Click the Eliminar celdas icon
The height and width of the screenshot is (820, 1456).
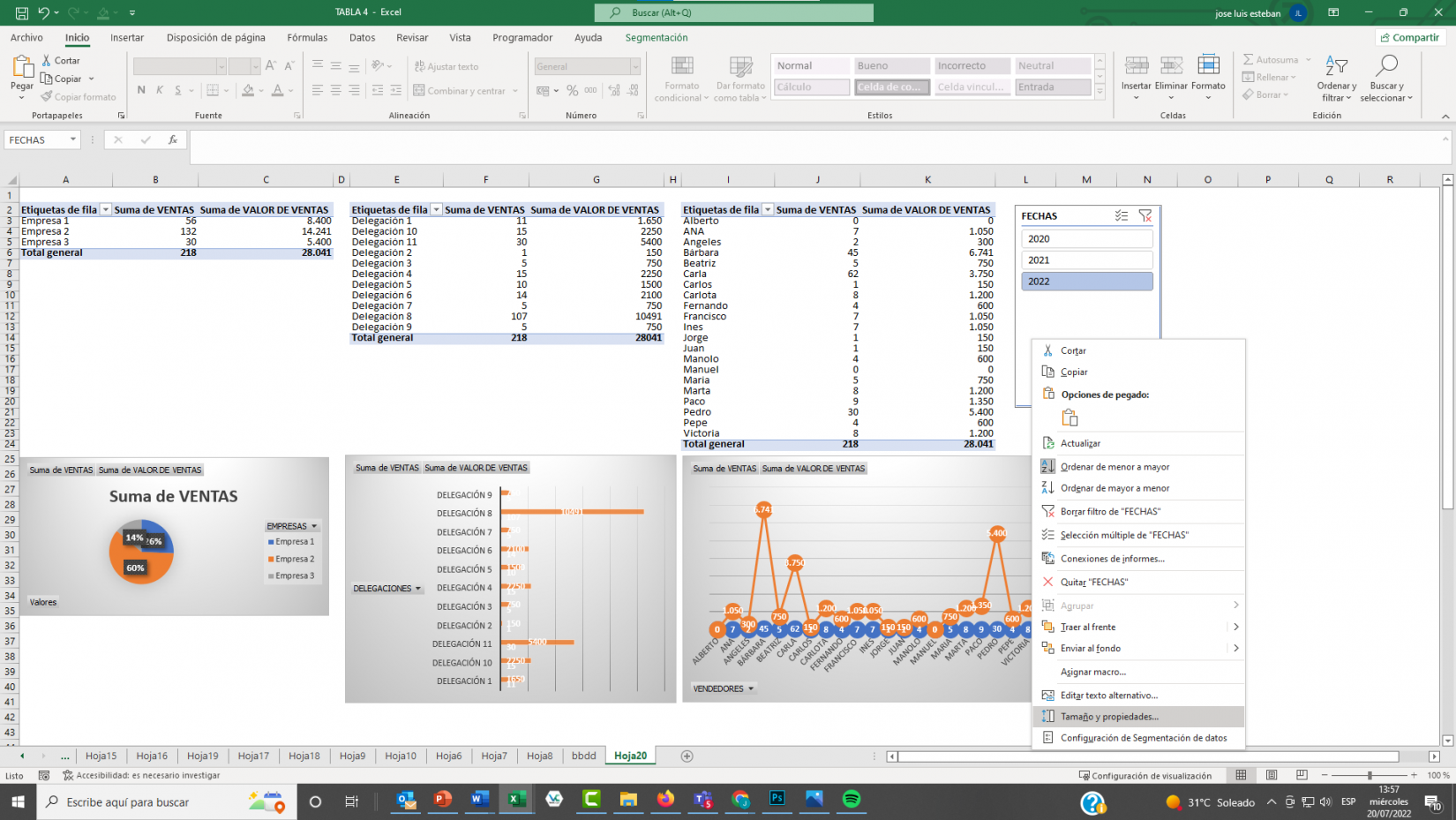coord(1171,66)
